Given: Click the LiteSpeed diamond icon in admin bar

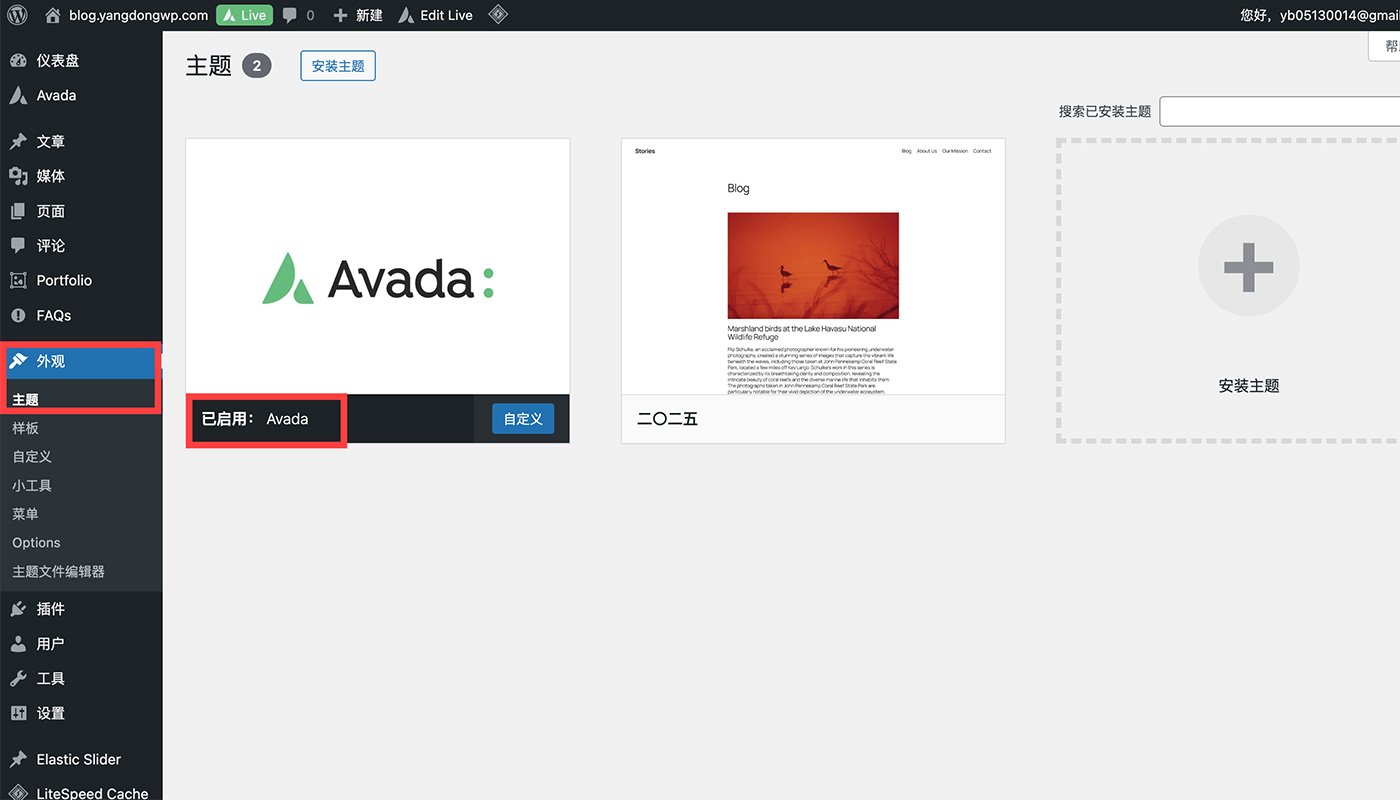Looking at the screenshot, I should pos(497,15).
